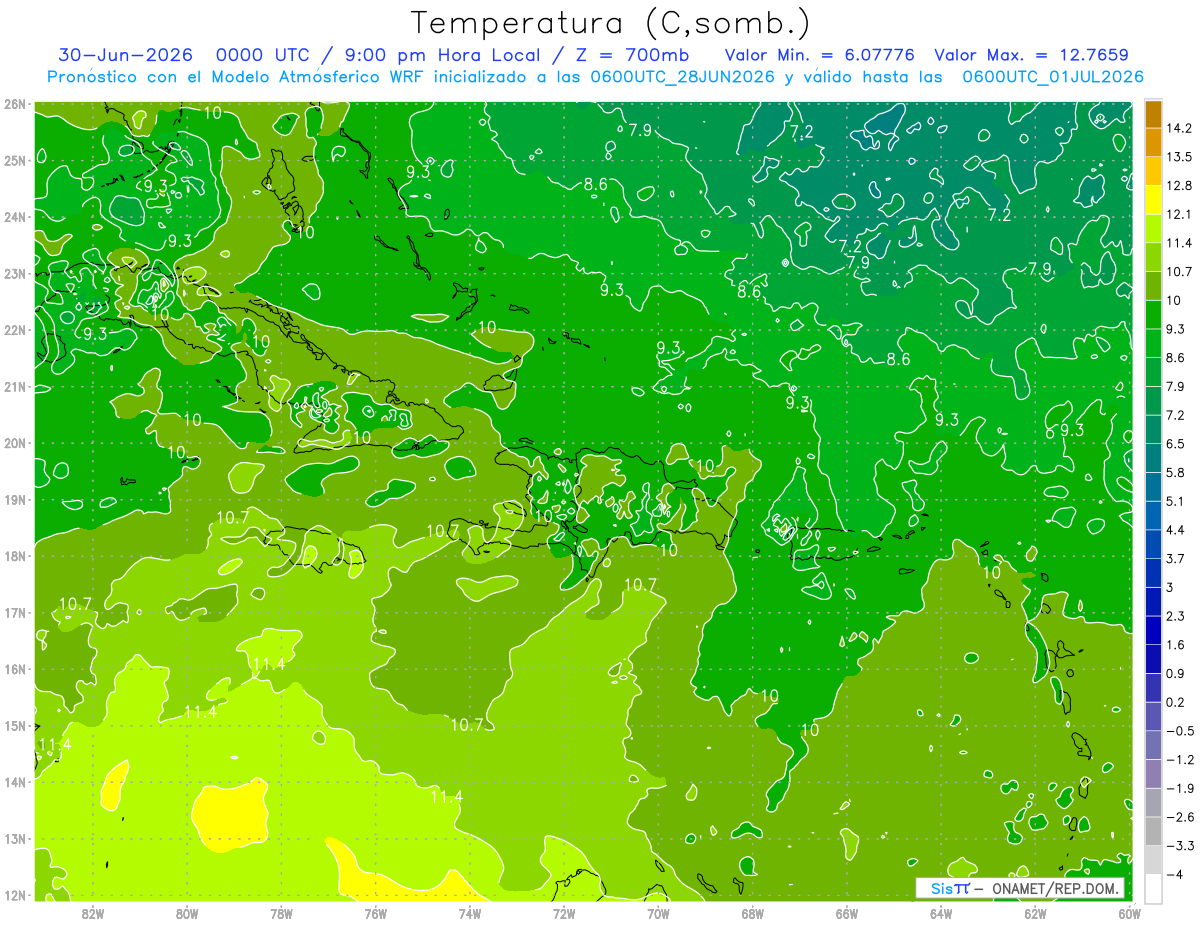Image resolution: width=1200 pixels, height=927 pixels.
Task: Click the '15N' latitude axis label
Action: (14, 726)
